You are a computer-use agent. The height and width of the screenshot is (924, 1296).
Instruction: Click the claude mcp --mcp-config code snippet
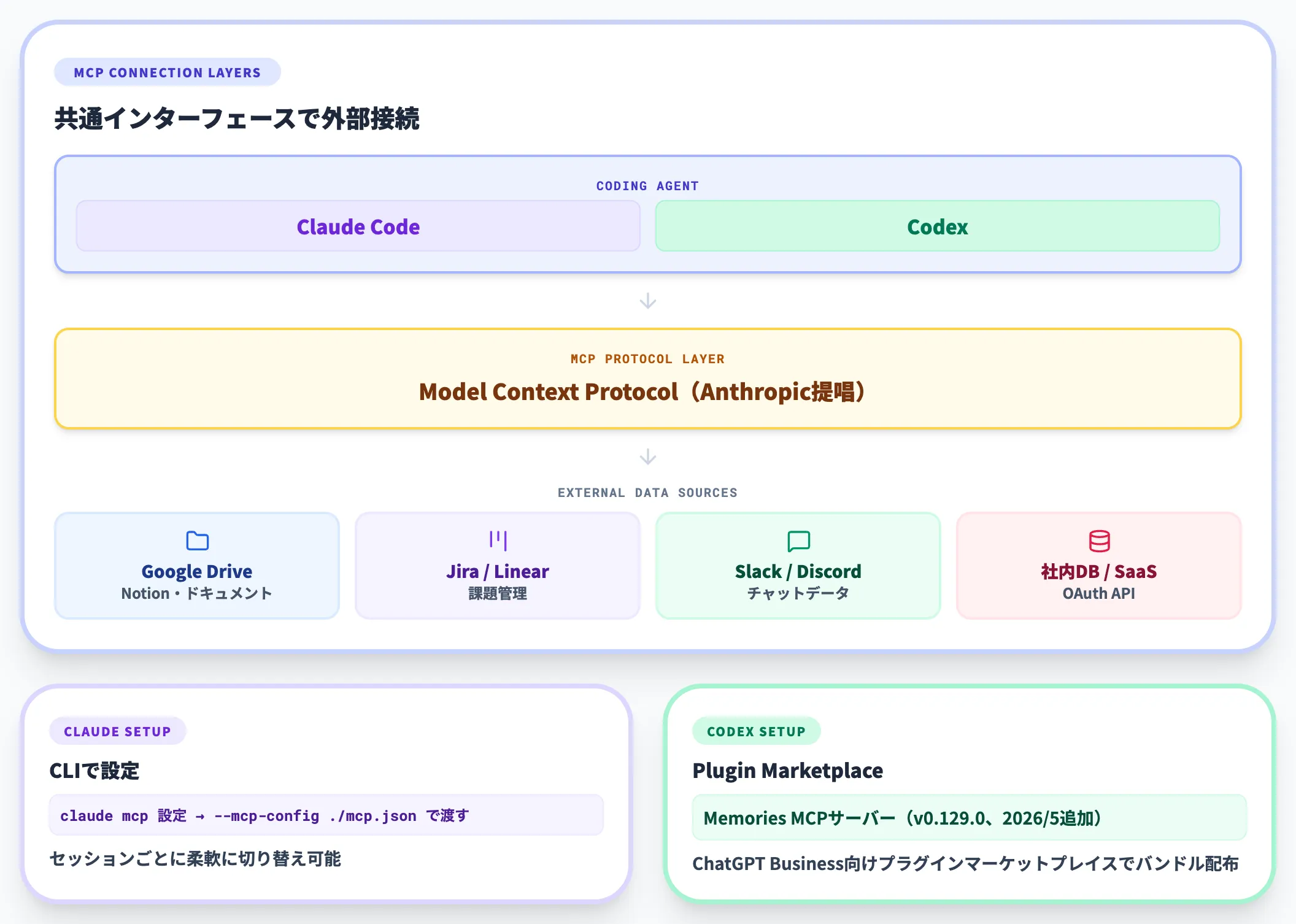point(326,815)
